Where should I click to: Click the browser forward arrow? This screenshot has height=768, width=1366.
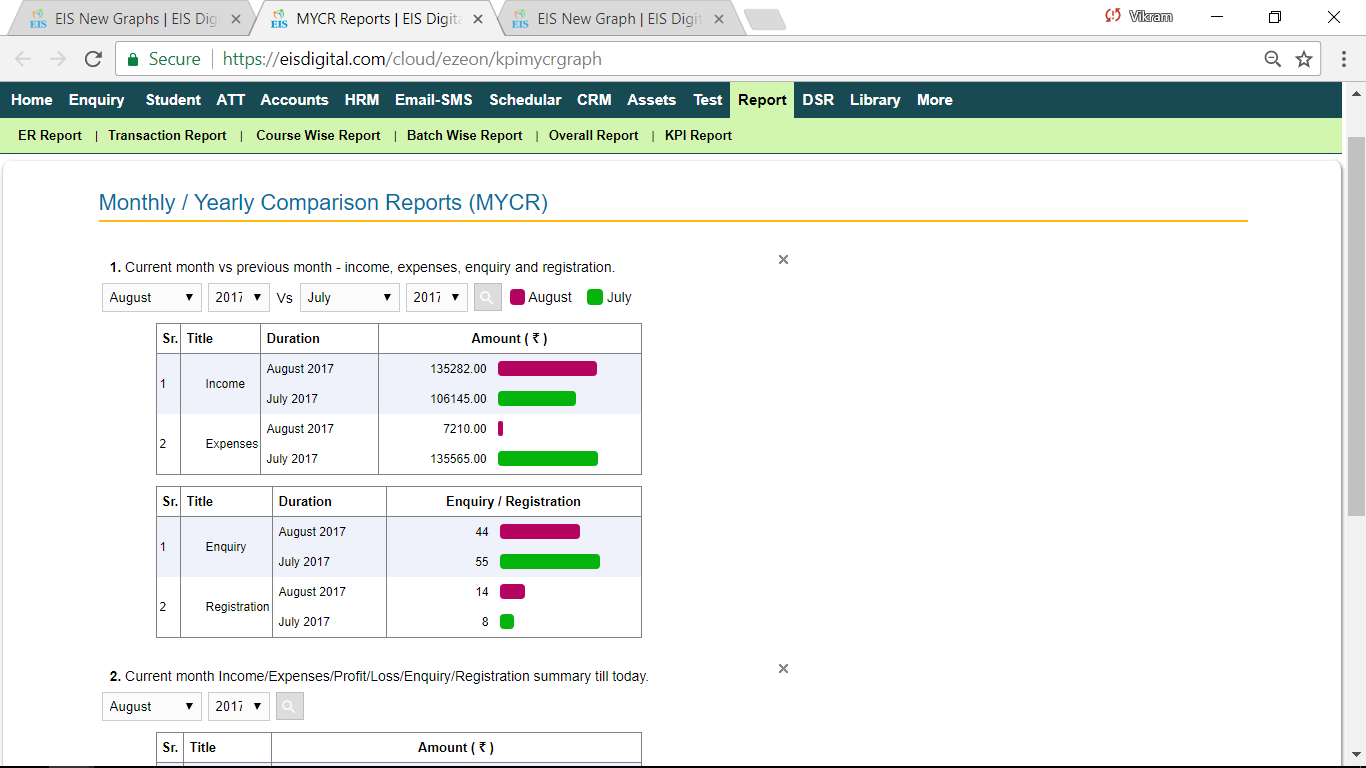pyautogui.click(x=57, y=58)
